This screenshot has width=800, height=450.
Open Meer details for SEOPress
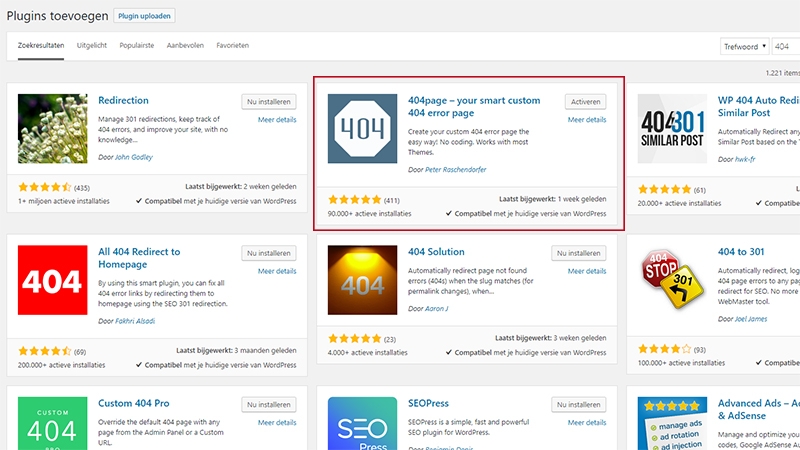tap(587, 422)
